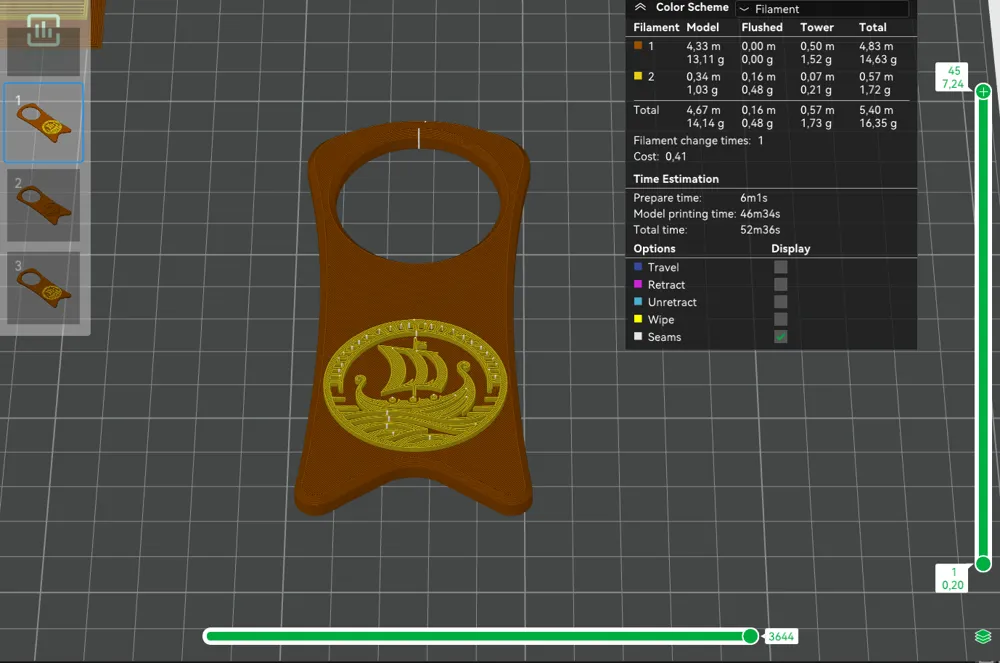Click the magenta Retract legend color icon
Image resolution: width=1000 pixels, height=663 pixels.
tap(638, 285)
